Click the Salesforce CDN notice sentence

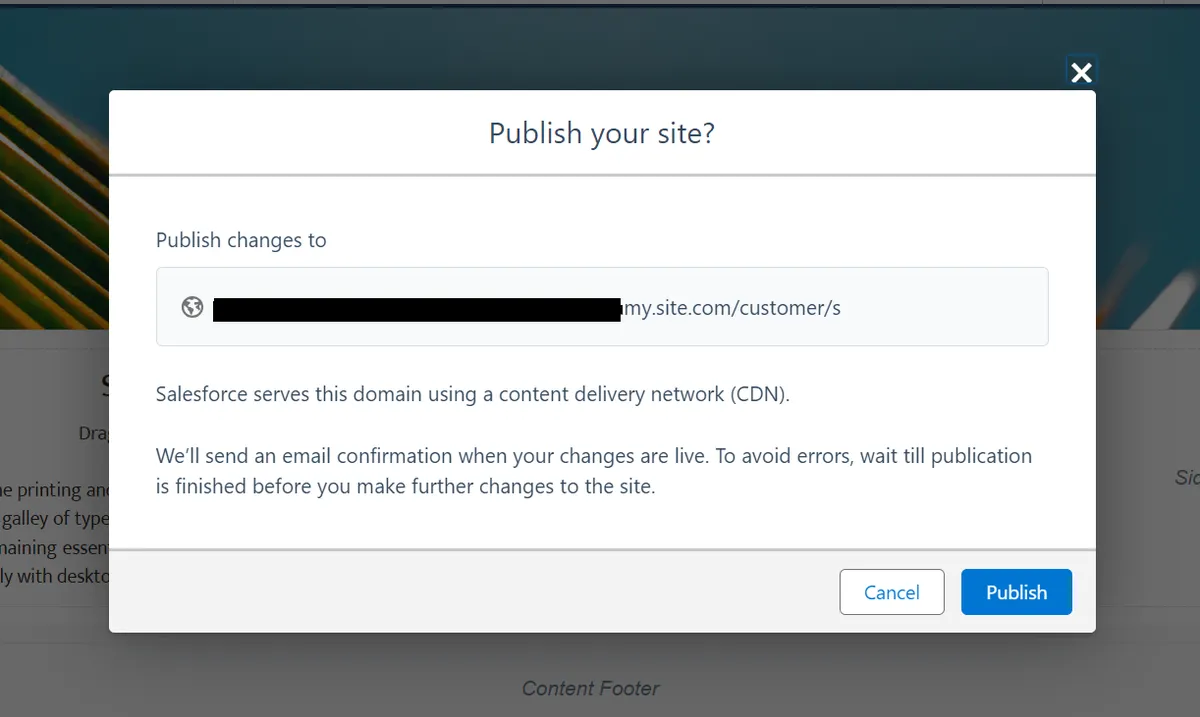pyautogui.click(x=472, y=394)
